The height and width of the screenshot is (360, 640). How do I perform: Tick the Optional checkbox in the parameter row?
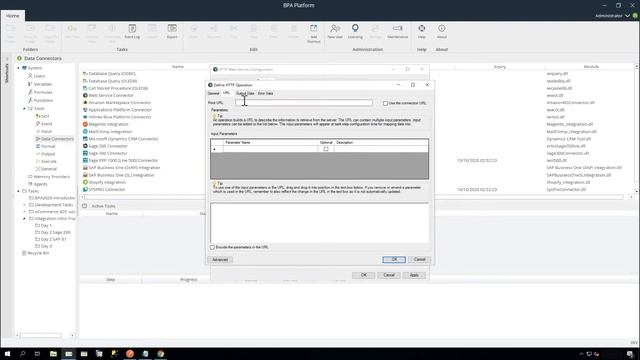(x=326, y=149)
